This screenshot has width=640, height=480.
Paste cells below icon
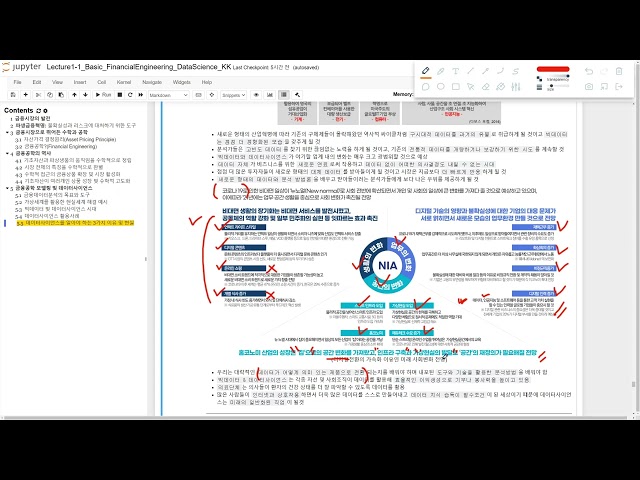tap(61, 95)
